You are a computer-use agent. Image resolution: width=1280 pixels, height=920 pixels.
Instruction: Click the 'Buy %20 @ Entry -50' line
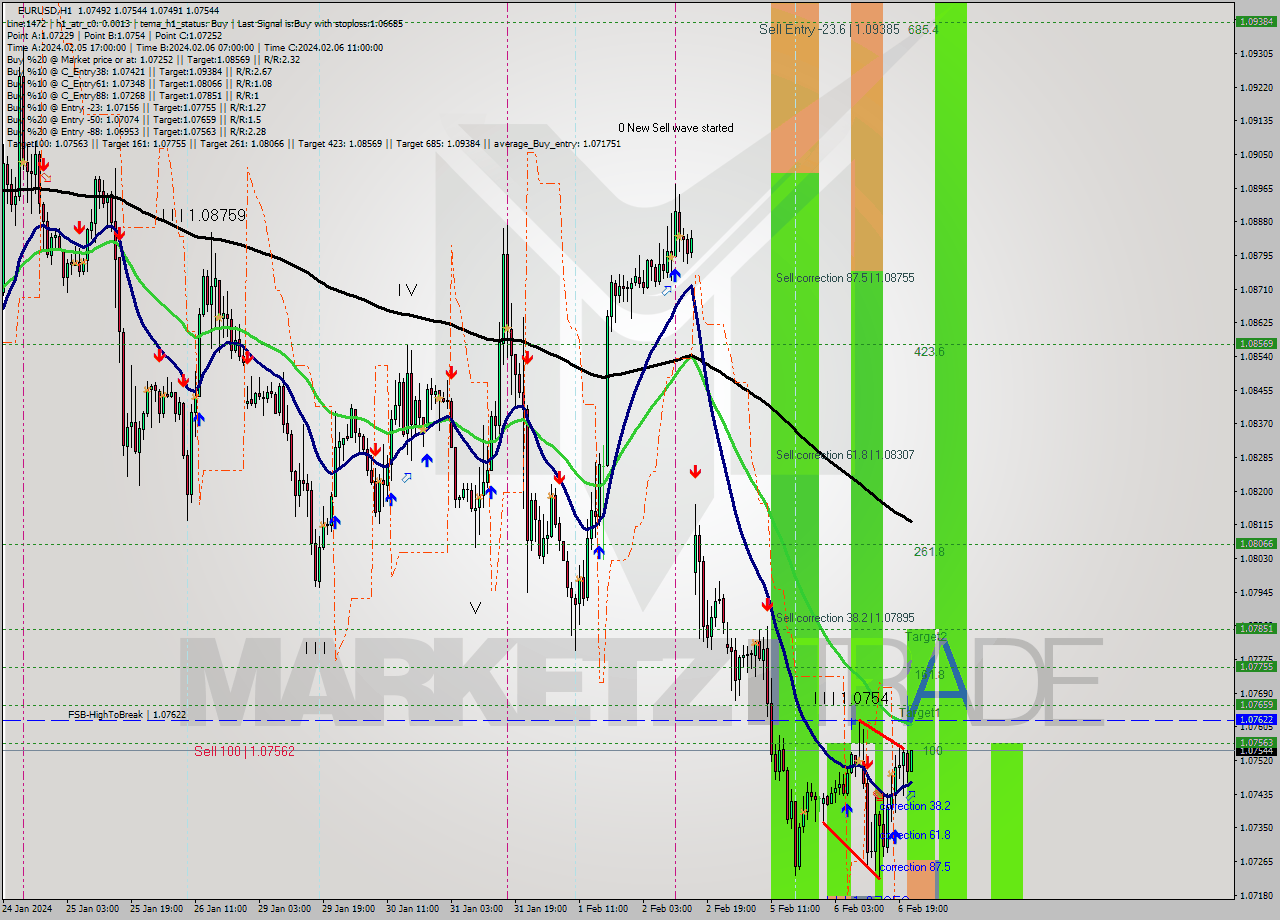(x=134, y=119)
